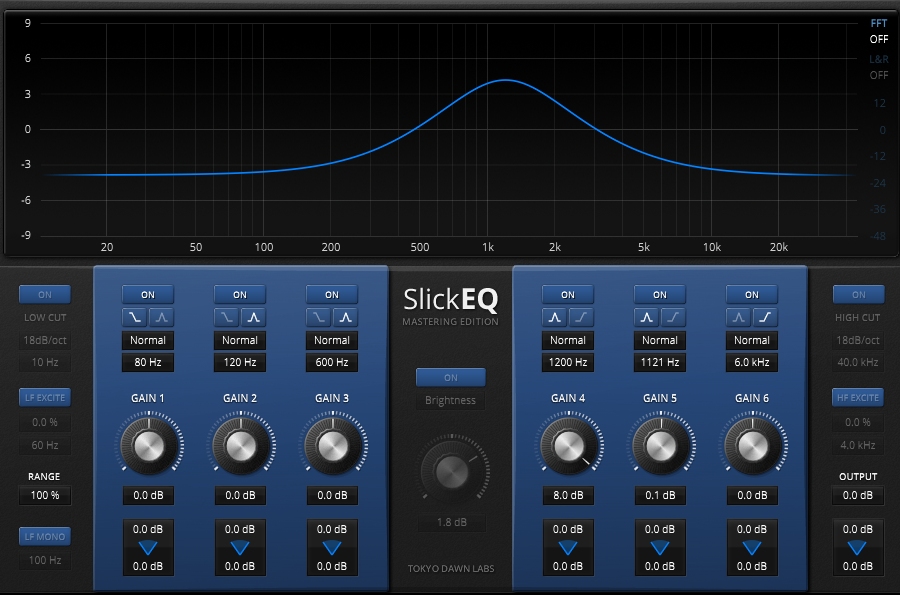Click the High Cut 40.0 kHz field

coord(858,362)
